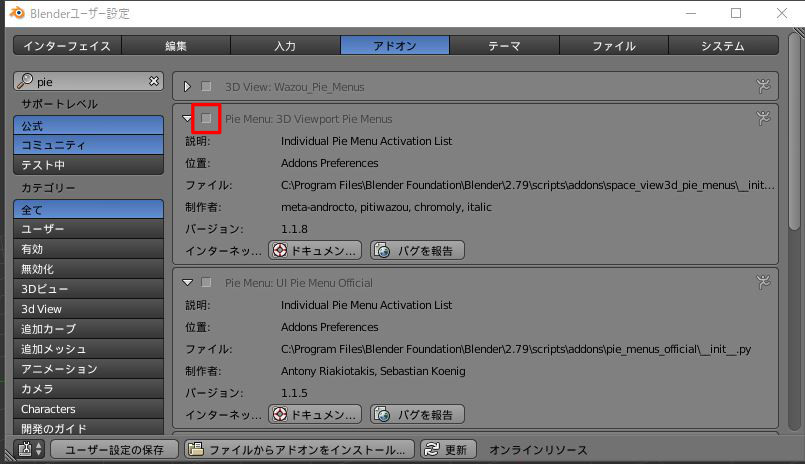This screenshot has height=464, width=805.
Task: Select the アニメーション category
Action: 88,369
